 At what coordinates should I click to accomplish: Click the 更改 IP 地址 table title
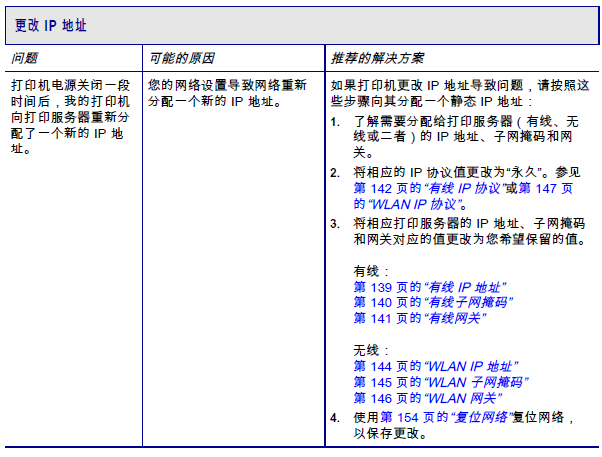pos(51,26)
